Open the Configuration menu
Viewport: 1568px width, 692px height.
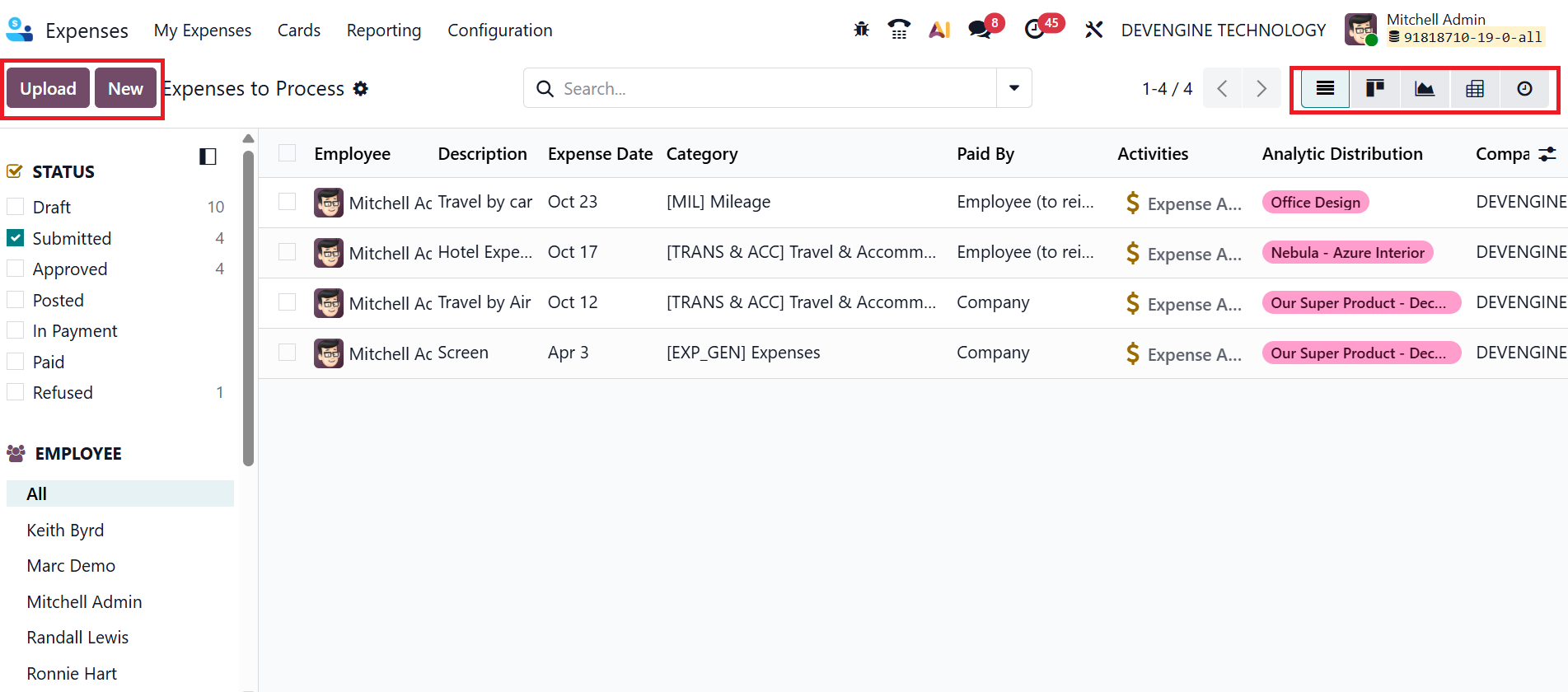499,30
